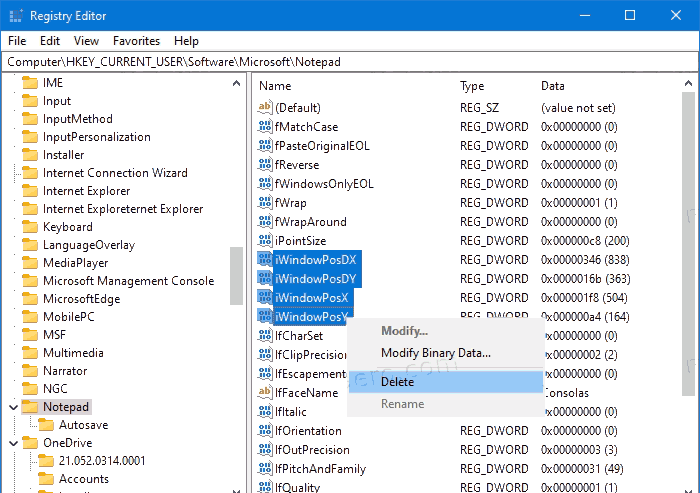Viewport: 700px width, 493px height.
Task: Click the iPointSize DWORD icon
Action: (x=264, y=240)
